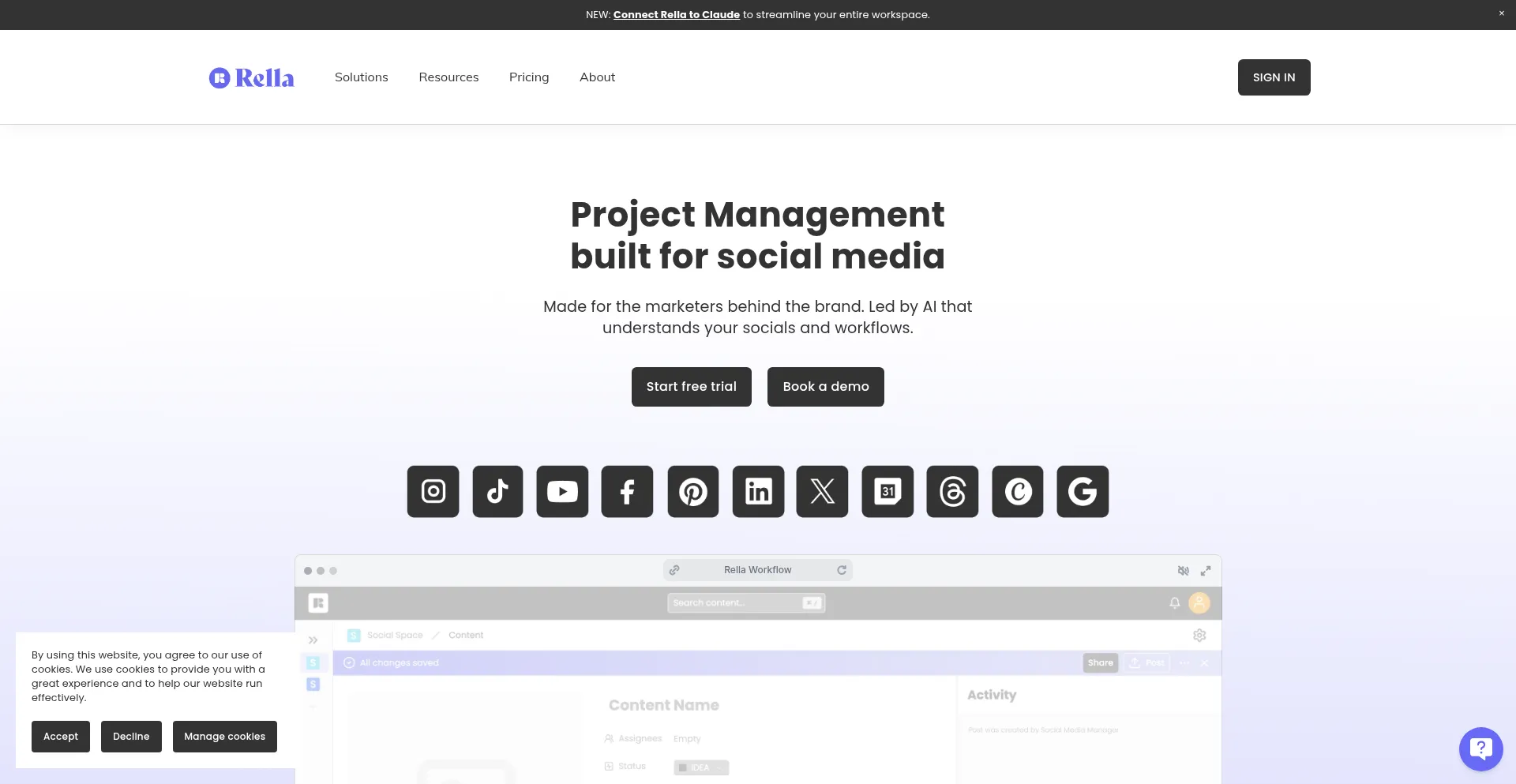
Task: Click the Rella home icon in preview
Action: (x=318, y=603)
